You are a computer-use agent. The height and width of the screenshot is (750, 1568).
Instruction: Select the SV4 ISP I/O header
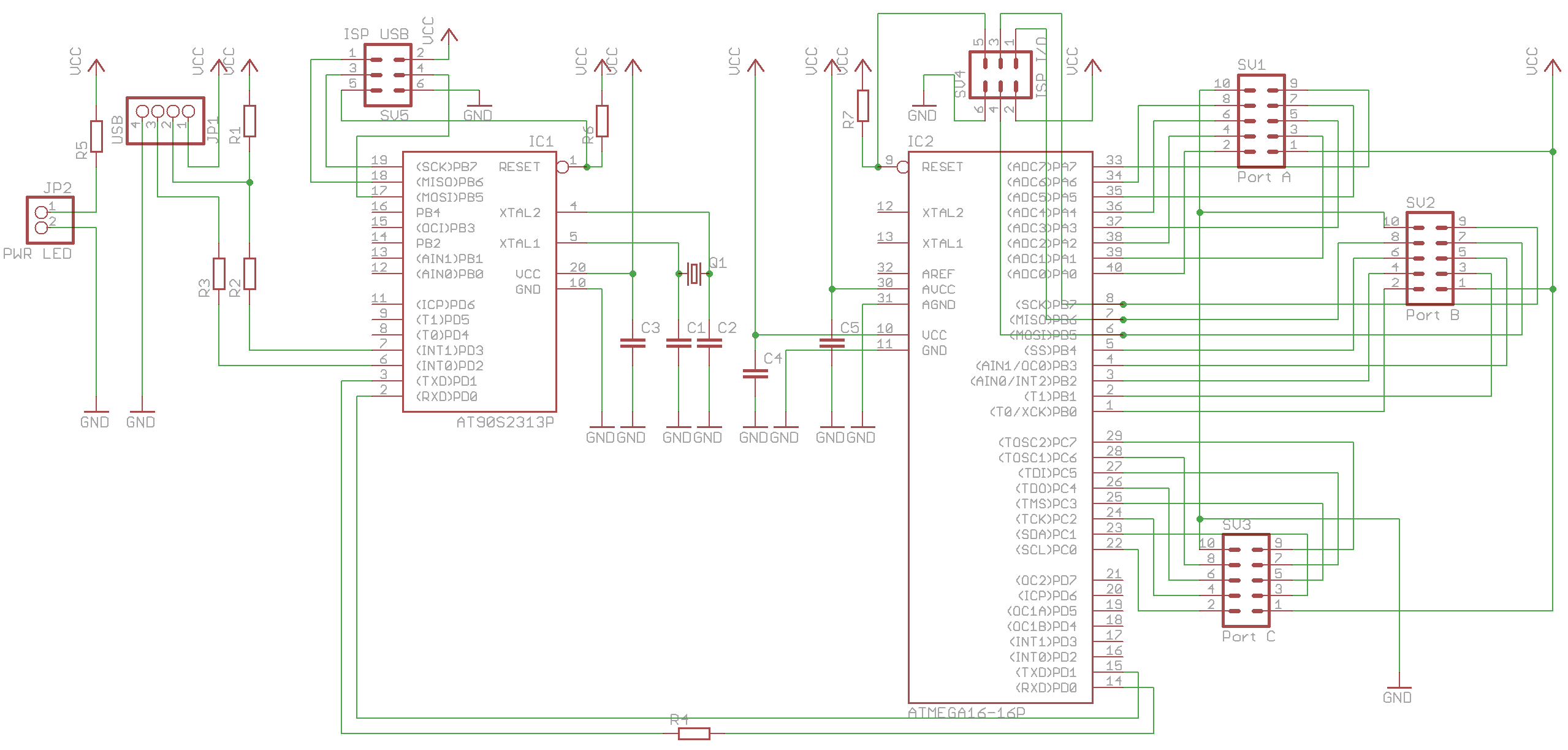click(x=1000, y=75)
